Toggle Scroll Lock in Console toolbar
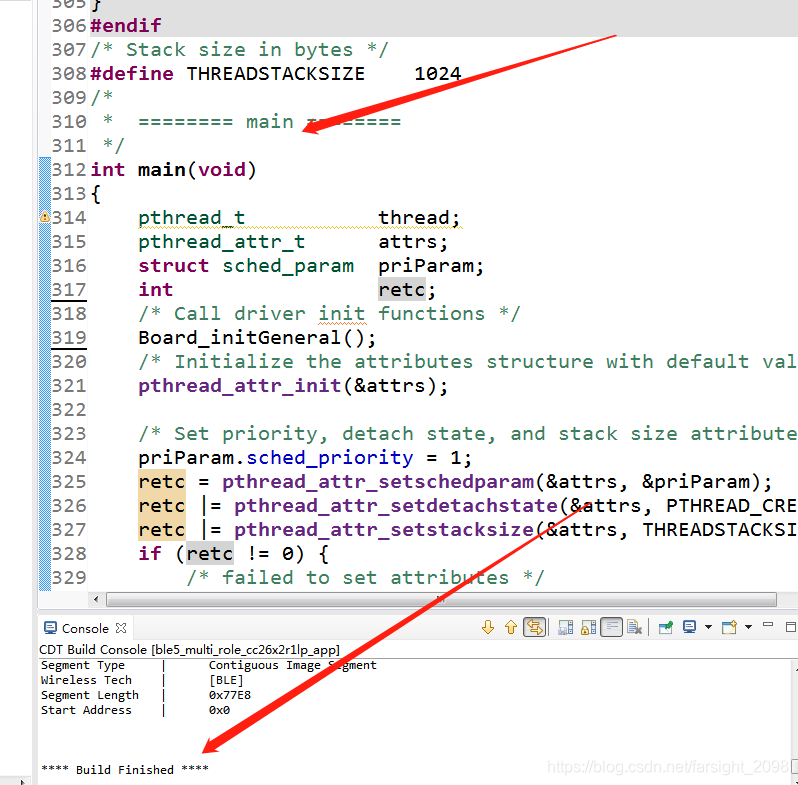This screenshot has width=798, height=785. pos(589,627)
